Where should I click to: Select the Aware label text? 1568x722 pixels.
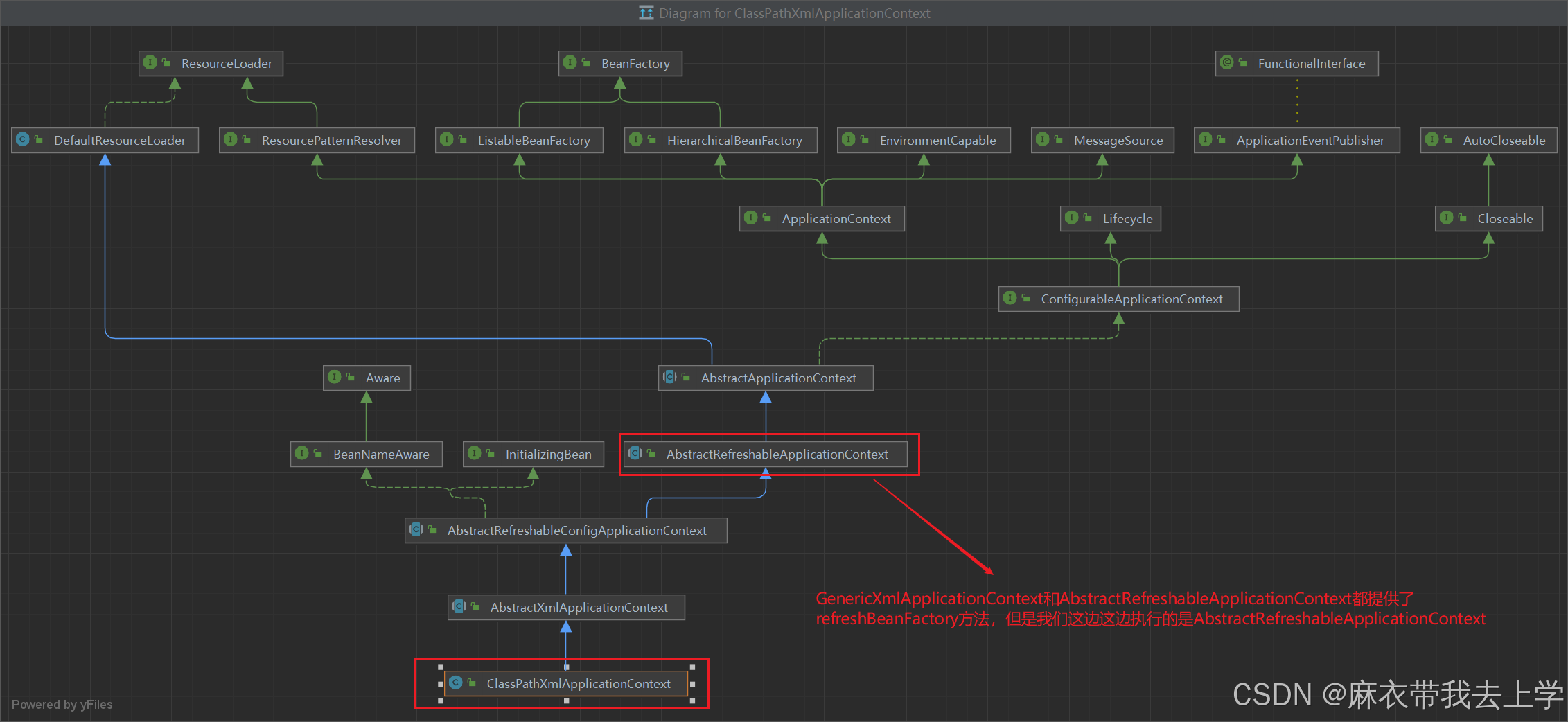(383, 378)
